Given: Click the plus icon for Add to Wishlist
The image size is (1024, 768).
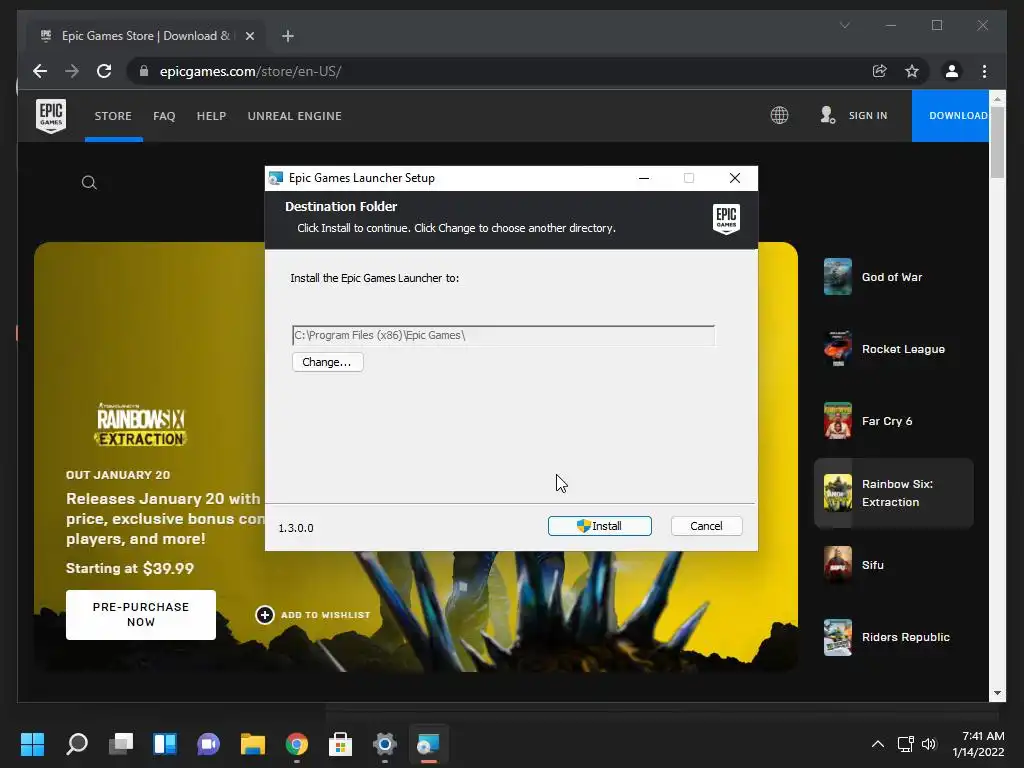Looking at the screenshot, I should (264, 615).
